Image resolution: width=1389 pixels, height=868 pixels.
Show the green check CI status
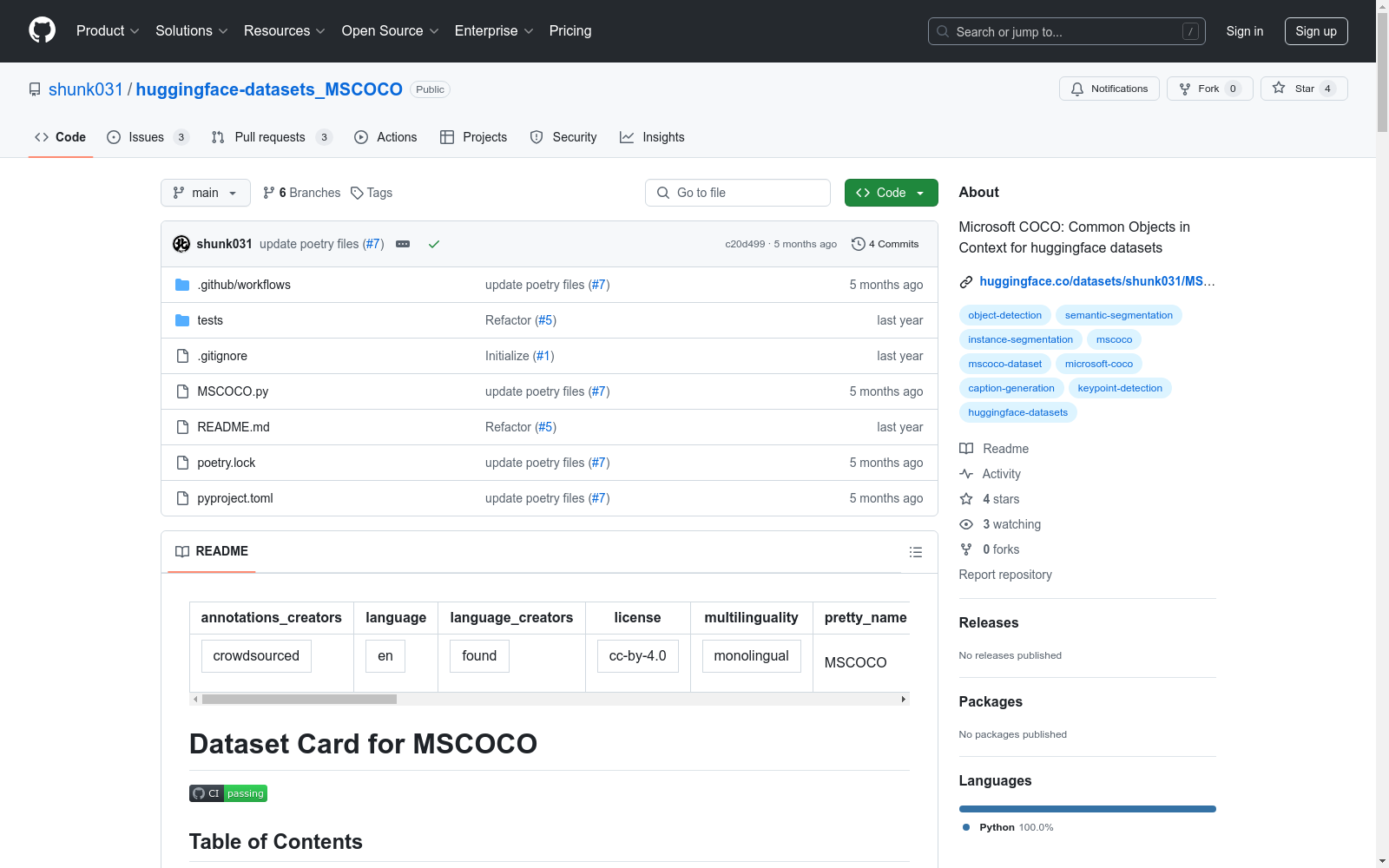(434, 244)
